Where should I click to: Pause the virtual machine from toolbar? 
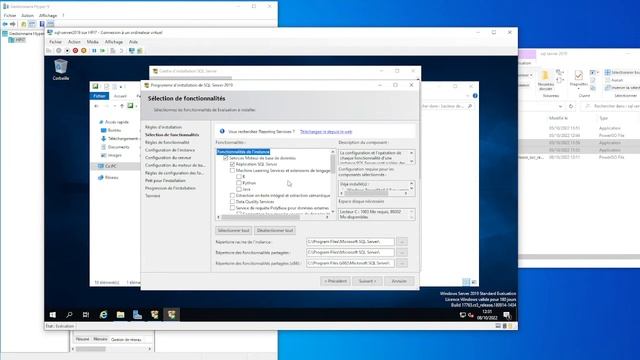94,51
